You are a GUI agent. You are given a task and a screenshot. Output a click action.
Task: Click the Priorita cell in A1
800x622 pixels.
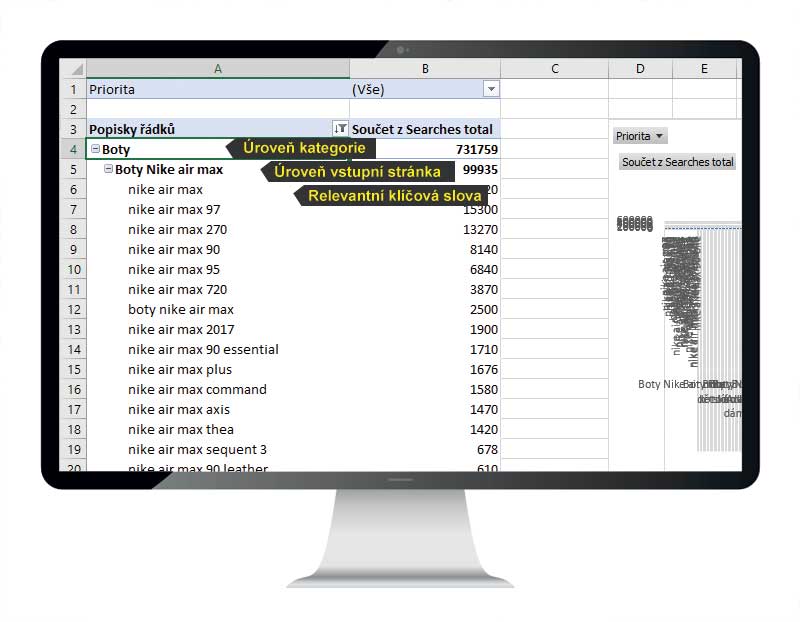click(218, 89)
